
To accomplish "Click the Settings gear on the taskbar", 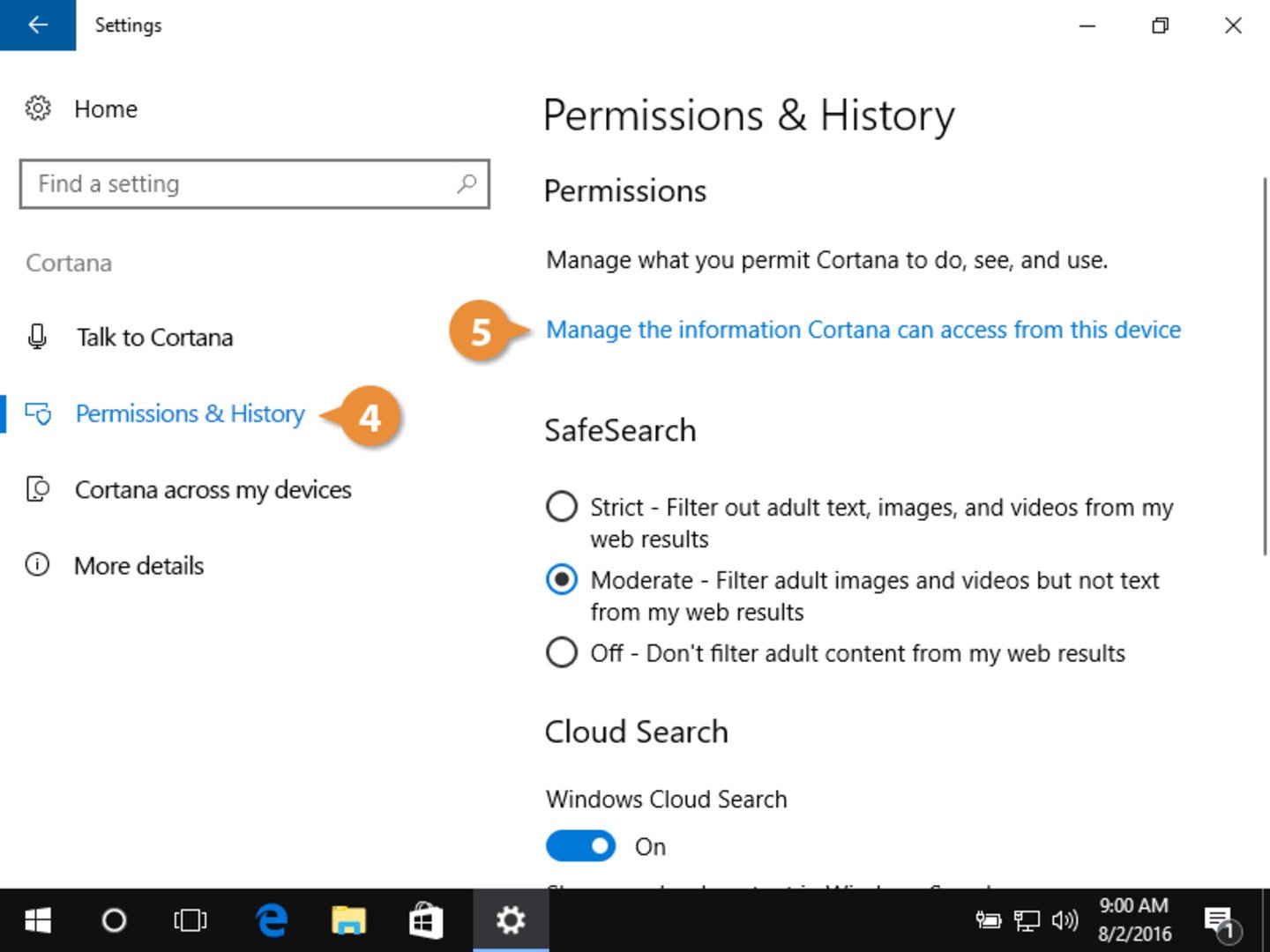I will coord(511,921).
